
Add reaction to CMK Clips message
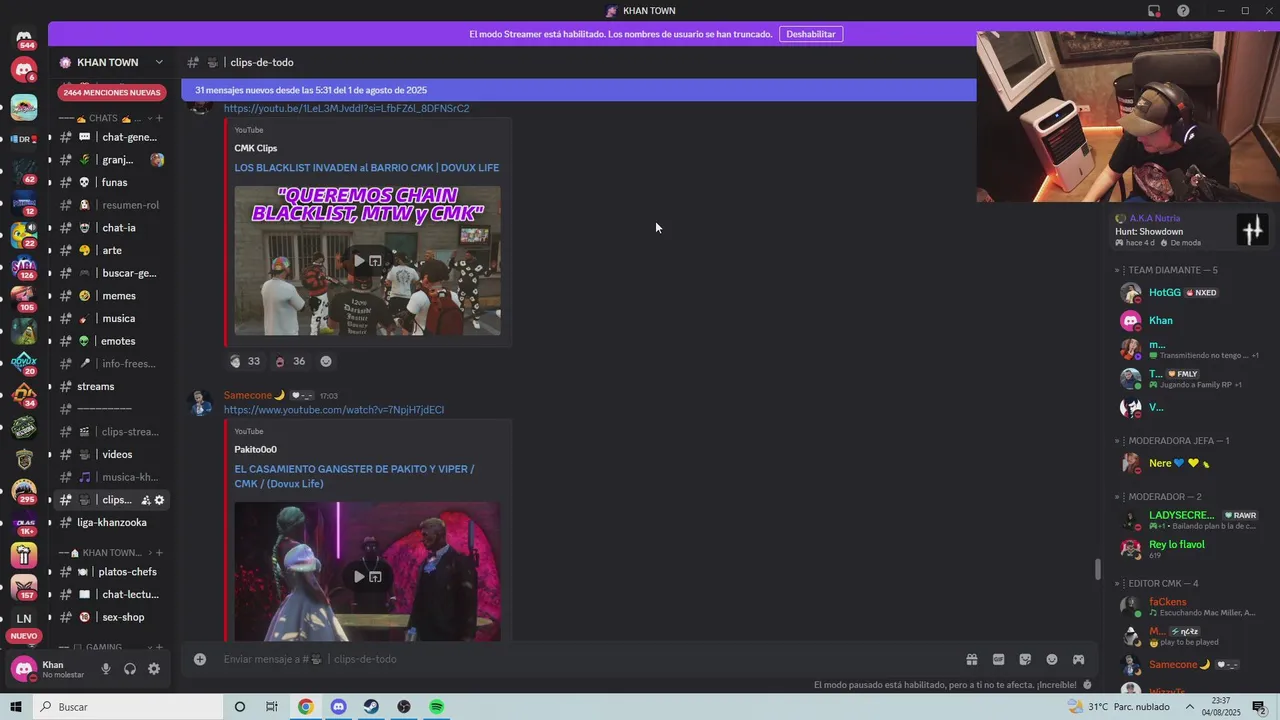(x=326, y=361)
